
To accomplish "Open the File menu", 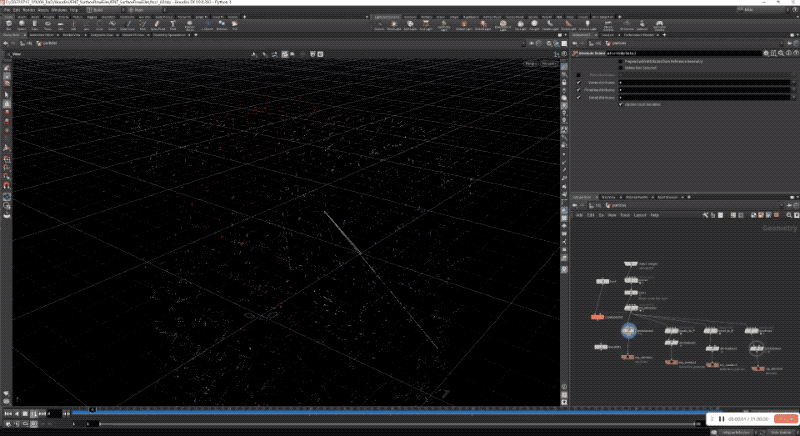I will pyautogui.click(x=7, y=10).
